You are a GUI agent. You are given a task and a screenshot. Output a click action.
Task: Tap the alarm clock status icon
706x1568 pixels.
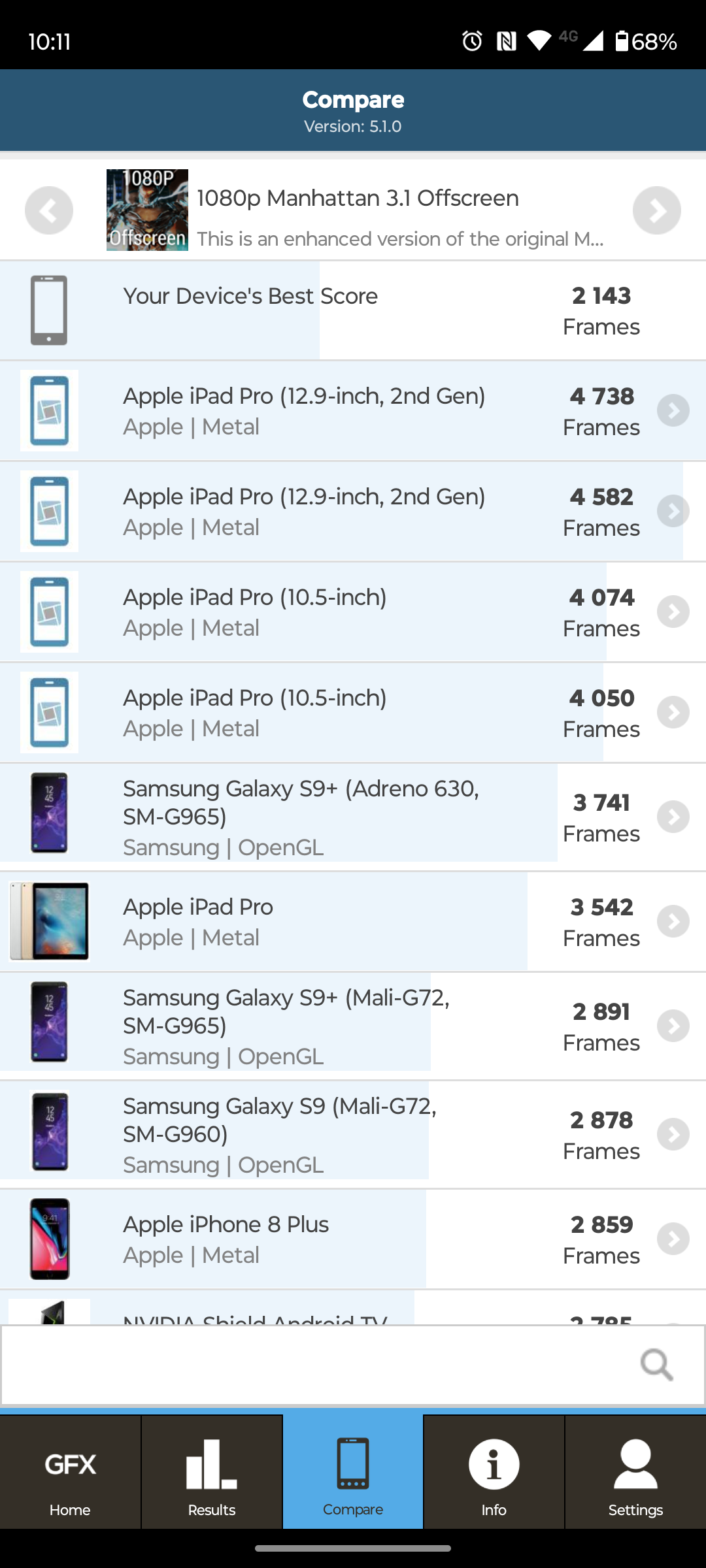472,41
